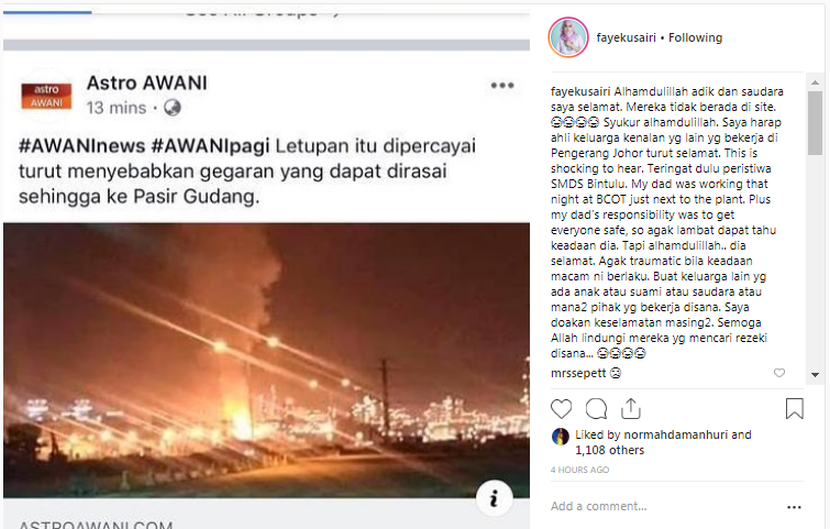Like mrssepett's comment with small heart
This screenshot has width=830, height=529.
(x=779, y=373)
